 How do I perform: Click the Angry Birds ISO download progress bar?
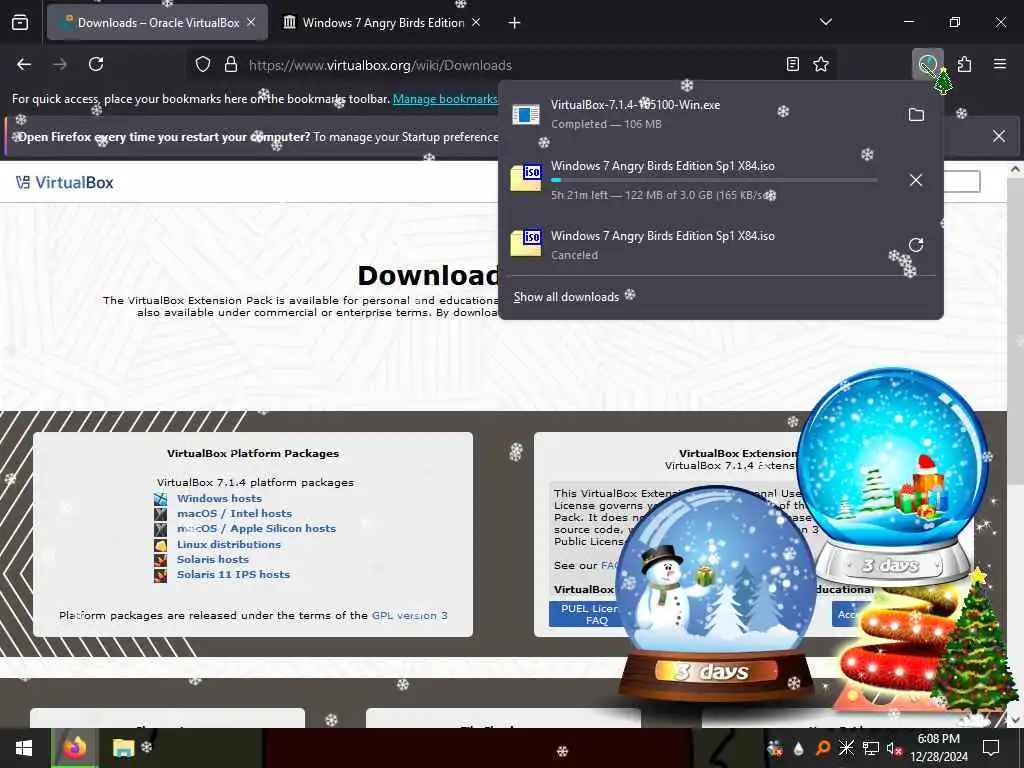tap(714, 180)
